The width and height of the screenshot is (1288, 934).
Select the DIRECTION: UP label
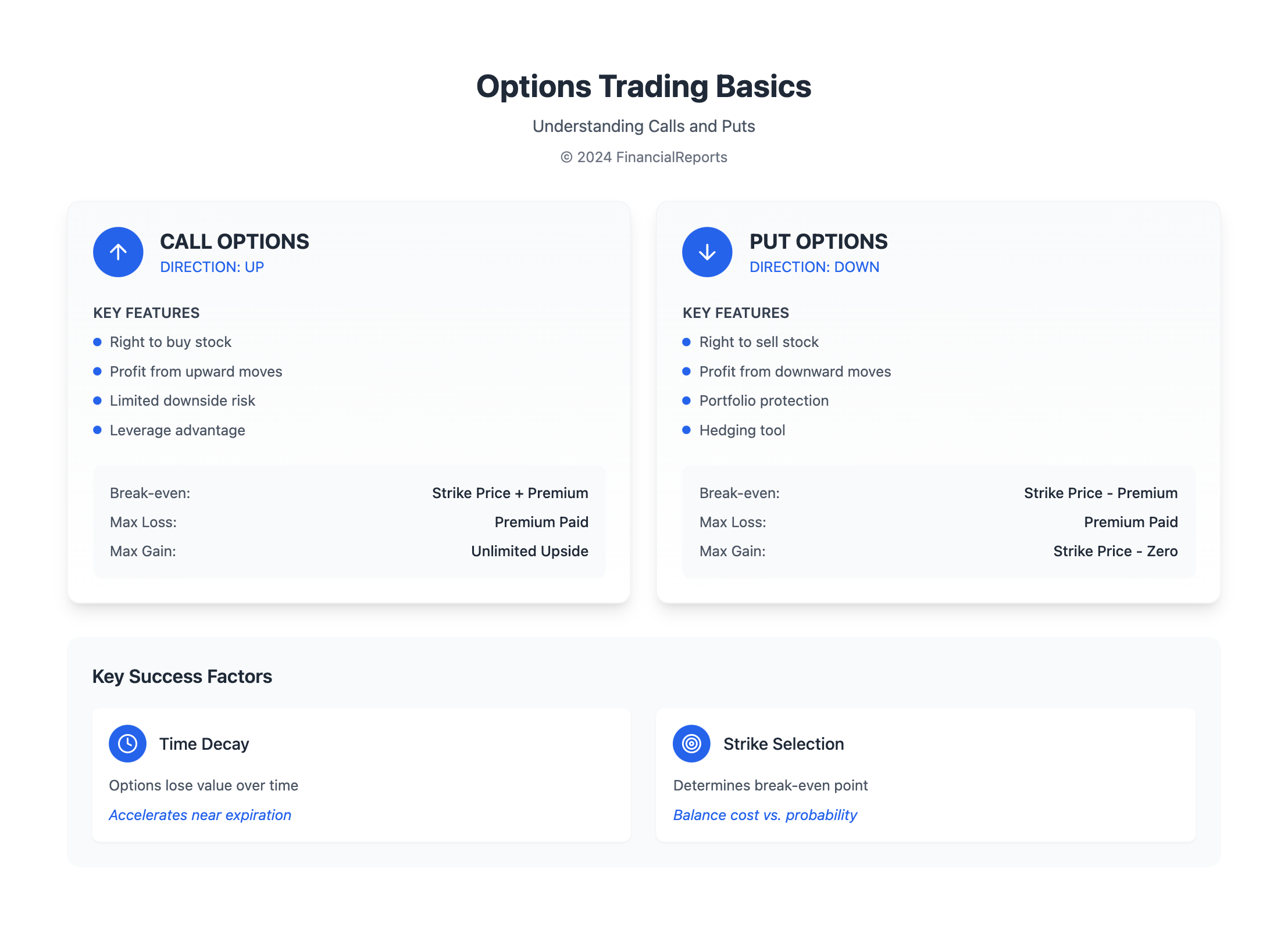(212, 267)
